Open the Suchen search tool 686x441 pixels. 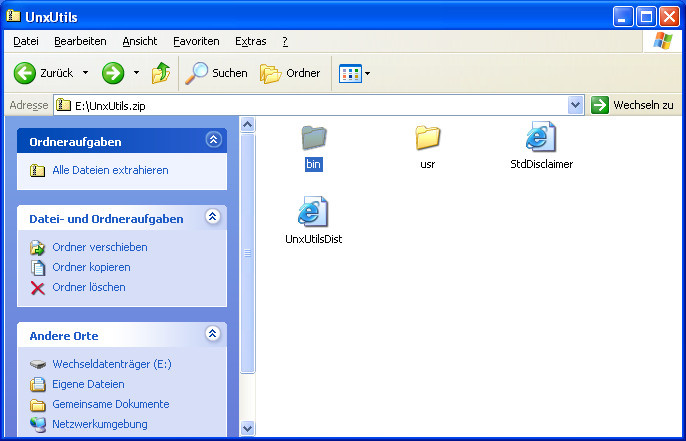point(216,73)
